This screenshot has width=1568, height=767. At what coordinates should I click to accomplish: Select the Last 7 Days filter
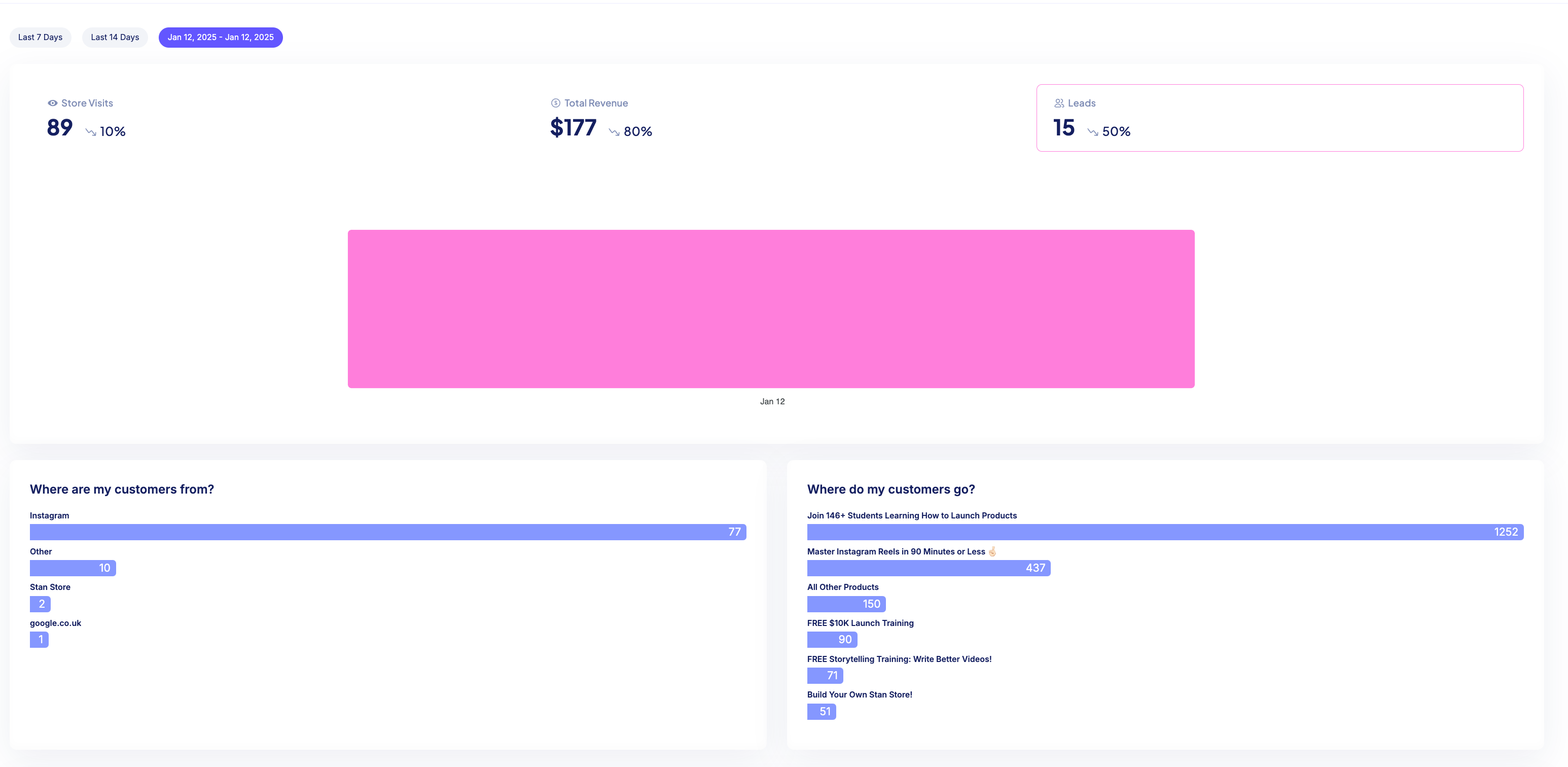coord(40,37)
